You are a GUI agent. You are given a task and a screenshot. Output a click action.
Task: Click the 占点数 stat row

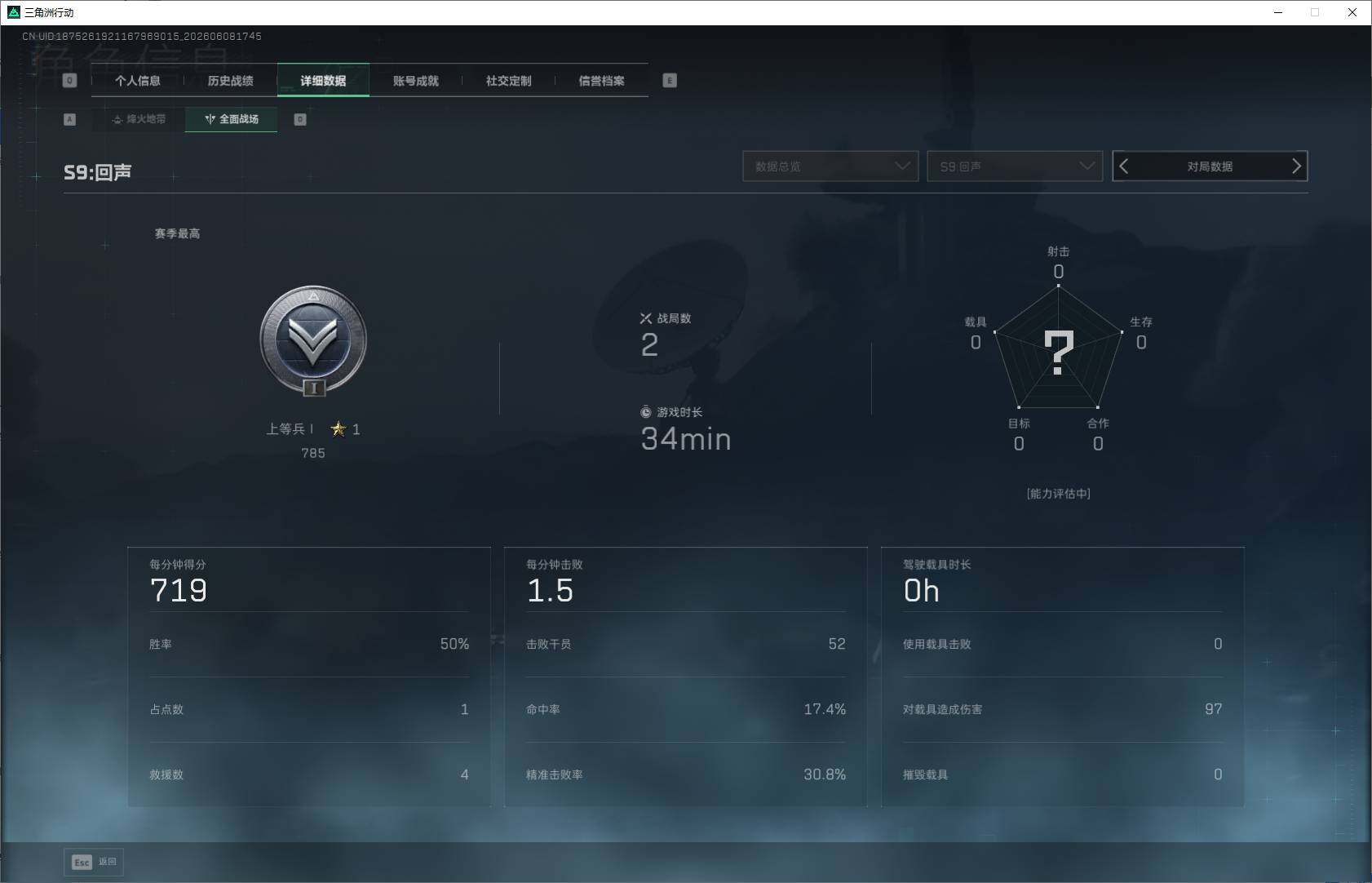309,709
